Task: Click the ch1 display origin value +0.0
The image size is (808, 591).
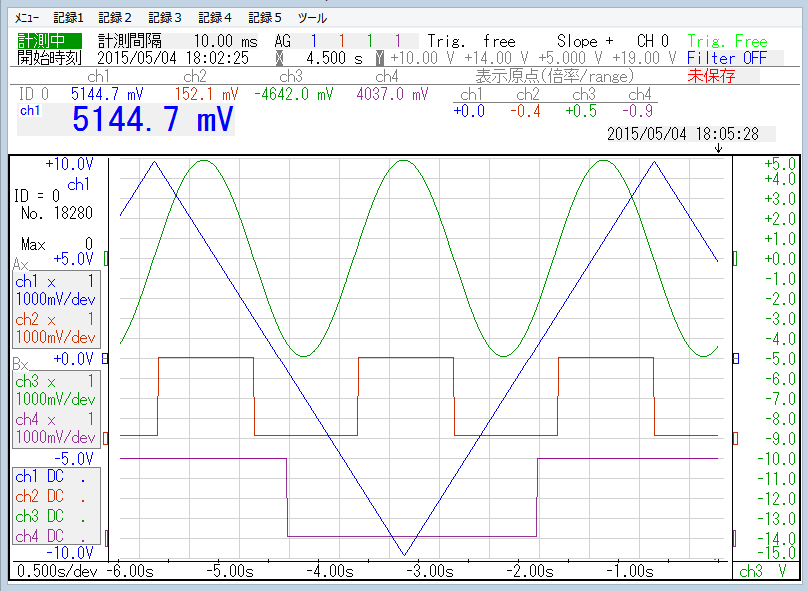Action: coord(469,111)
